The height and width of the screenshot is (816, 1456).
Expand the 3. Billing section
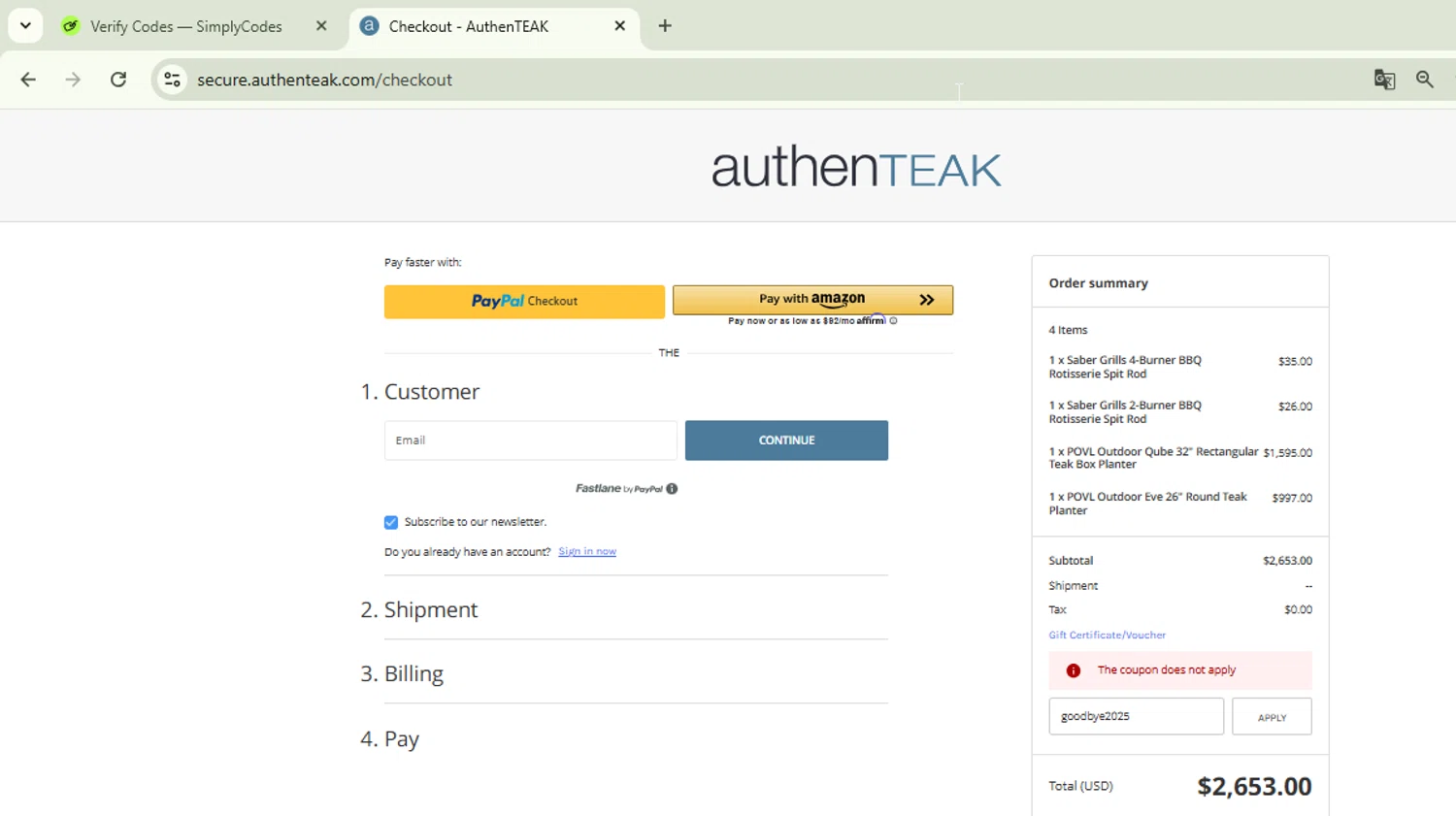[x=402, y=673]
